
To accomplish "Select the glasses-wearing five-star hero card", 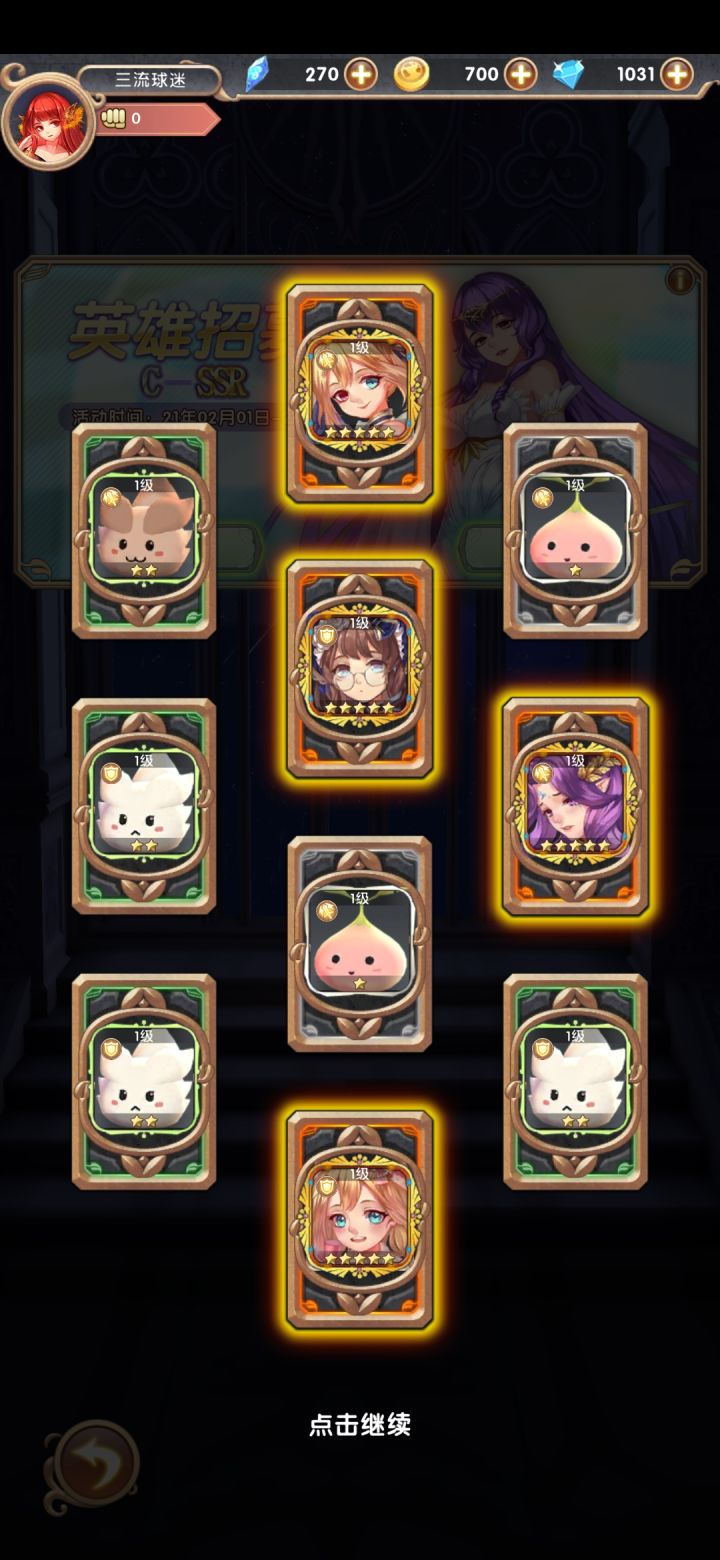I will point(360,669).
